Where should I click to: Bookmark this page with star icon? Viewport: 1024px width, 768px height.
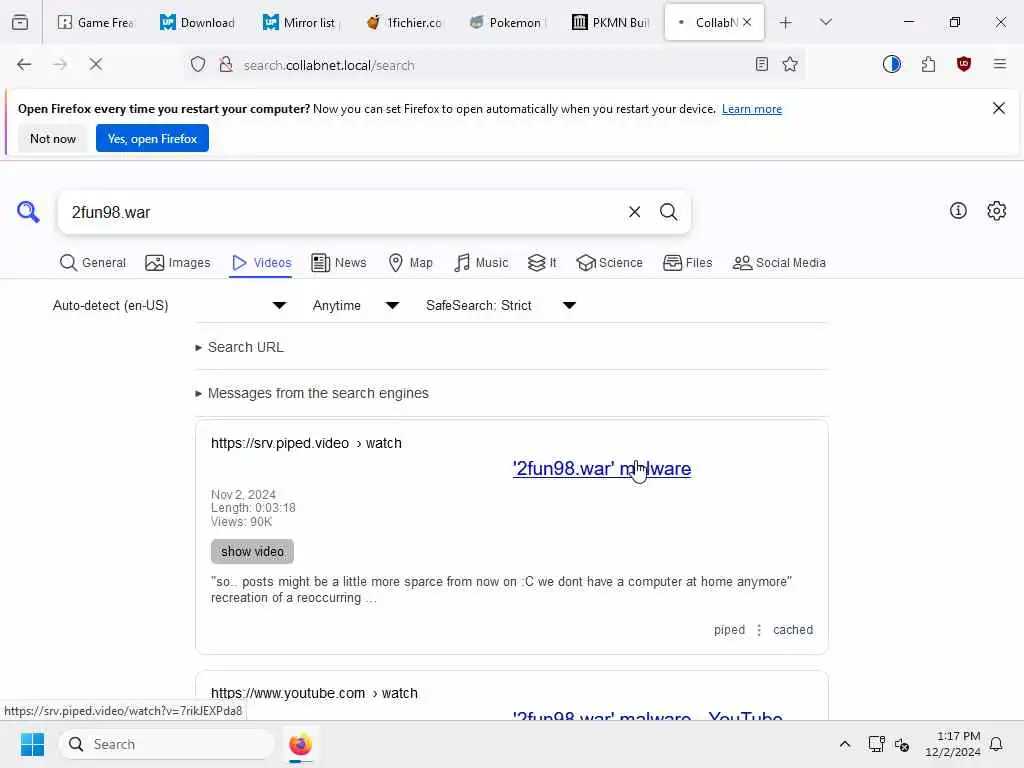coord(790,64)
